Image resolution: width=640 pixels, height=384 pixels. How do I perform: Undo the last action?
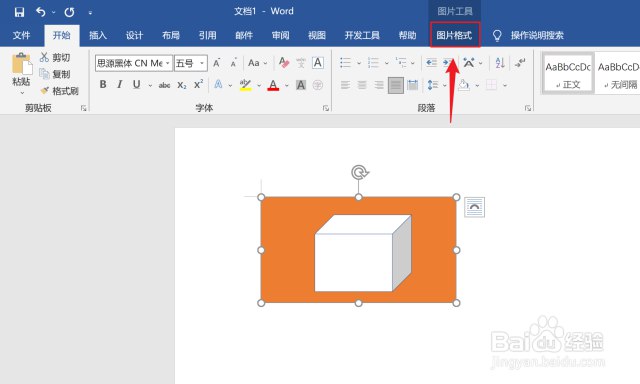(40, 12)
